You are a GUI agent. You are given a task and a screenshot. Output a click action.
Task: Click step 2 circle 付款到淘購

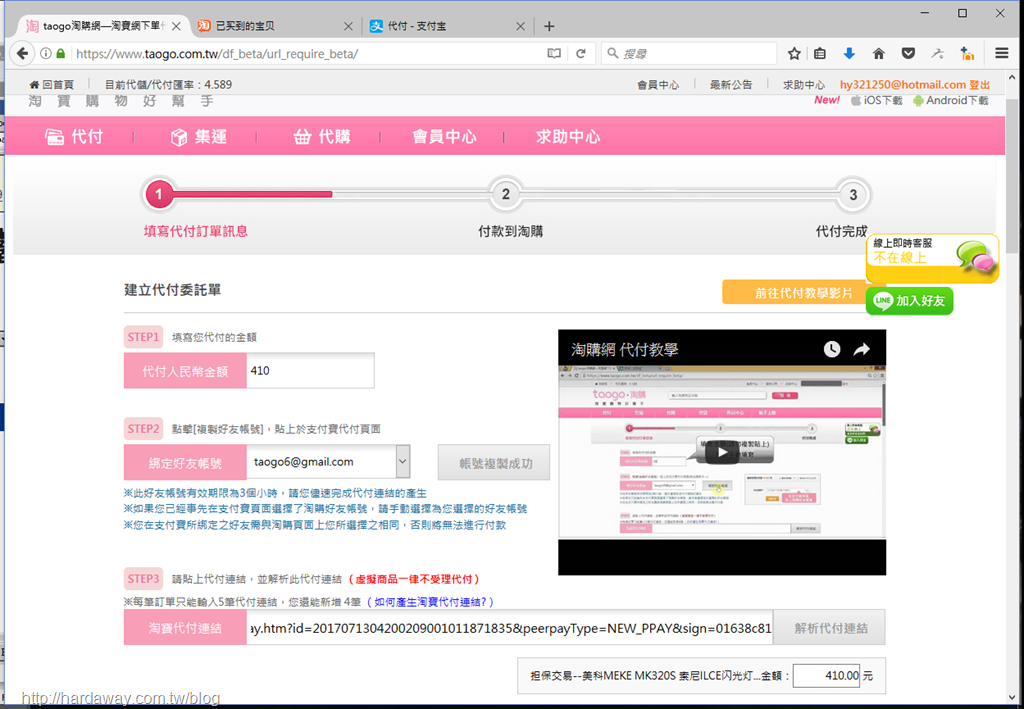pyautogui.click(x=505, y=194)
